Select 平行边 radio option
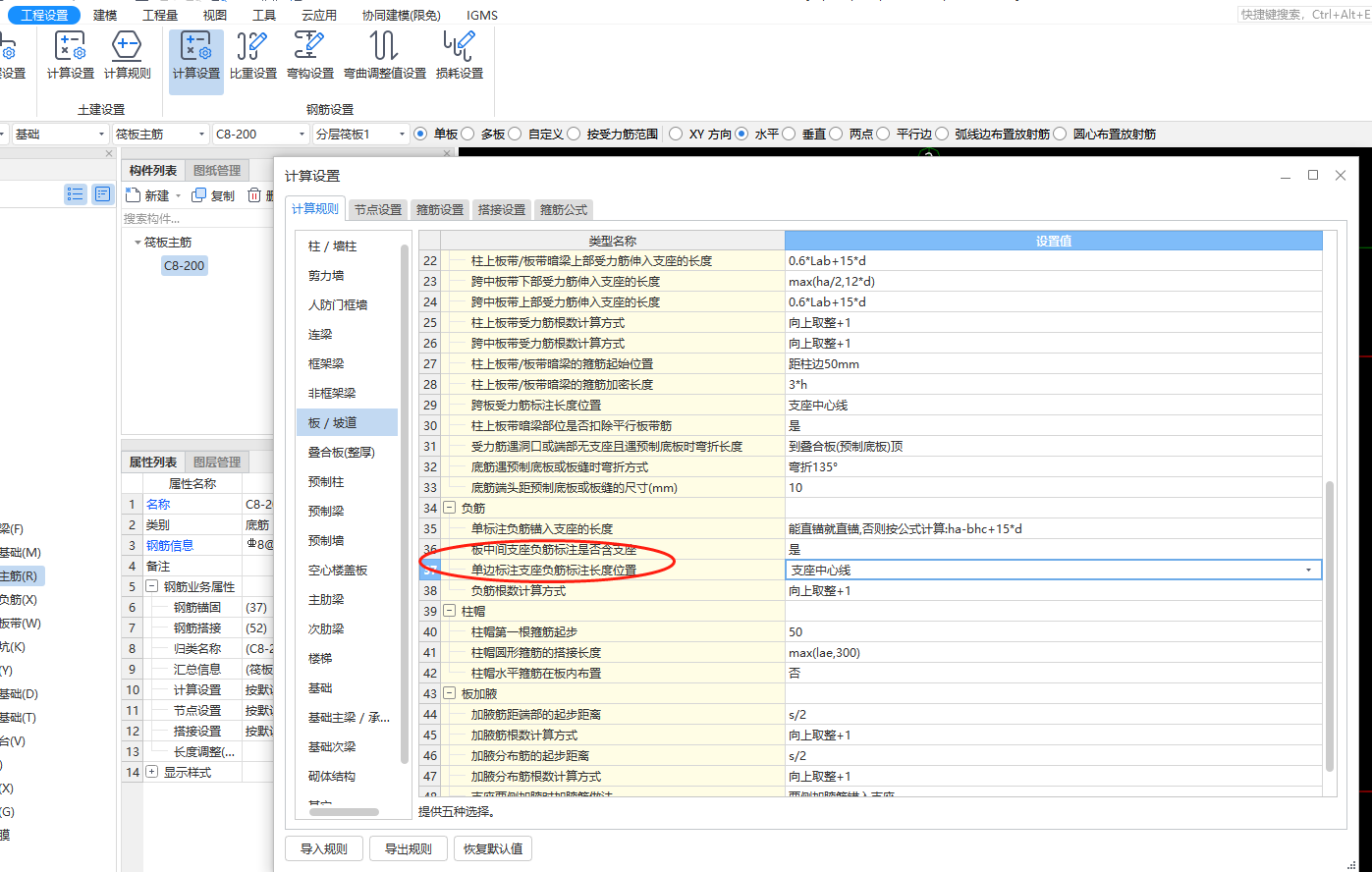 [x=883, y=134]
